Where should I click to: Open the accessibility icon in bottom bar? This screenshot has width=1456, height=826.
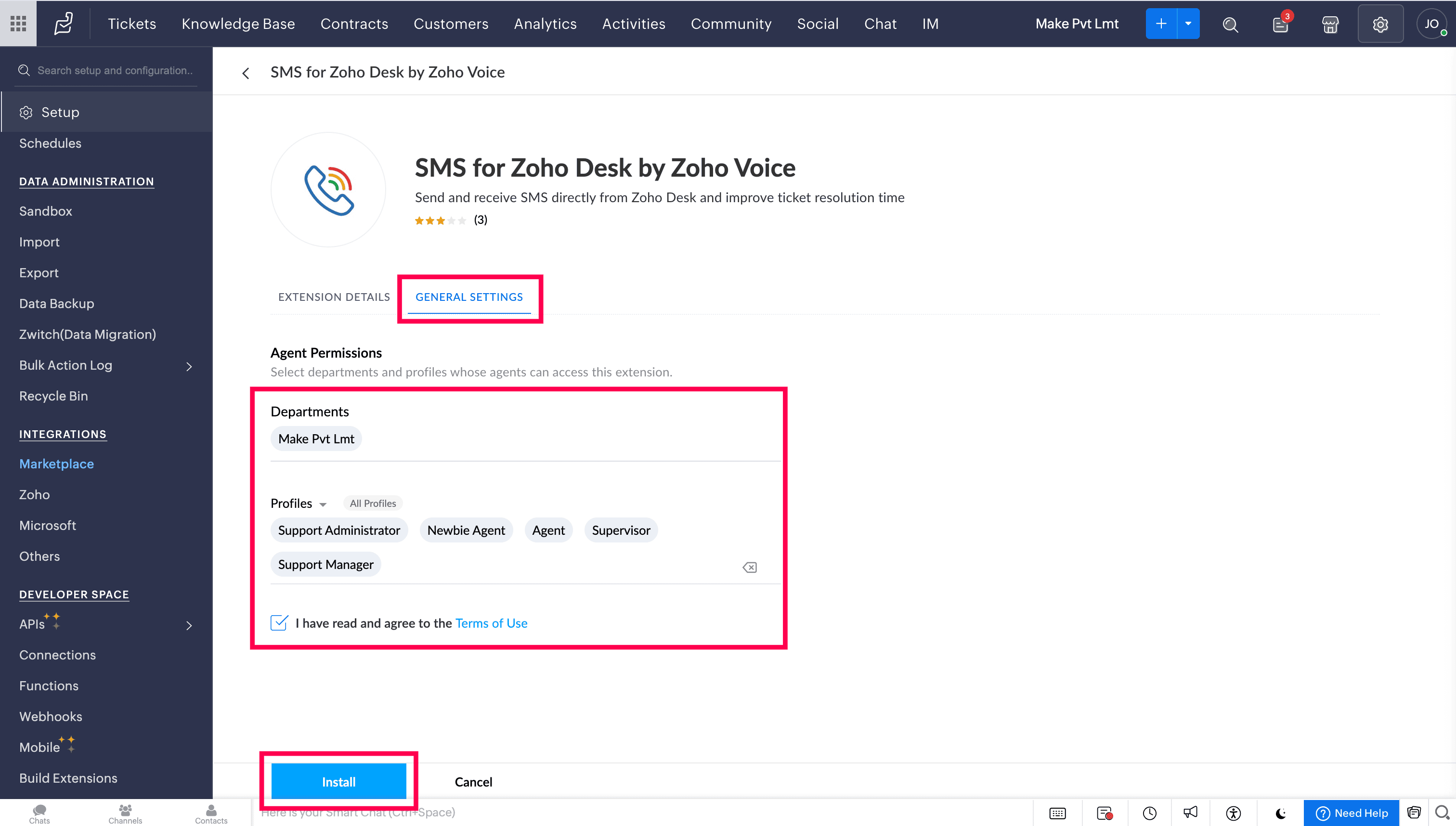1233,813
